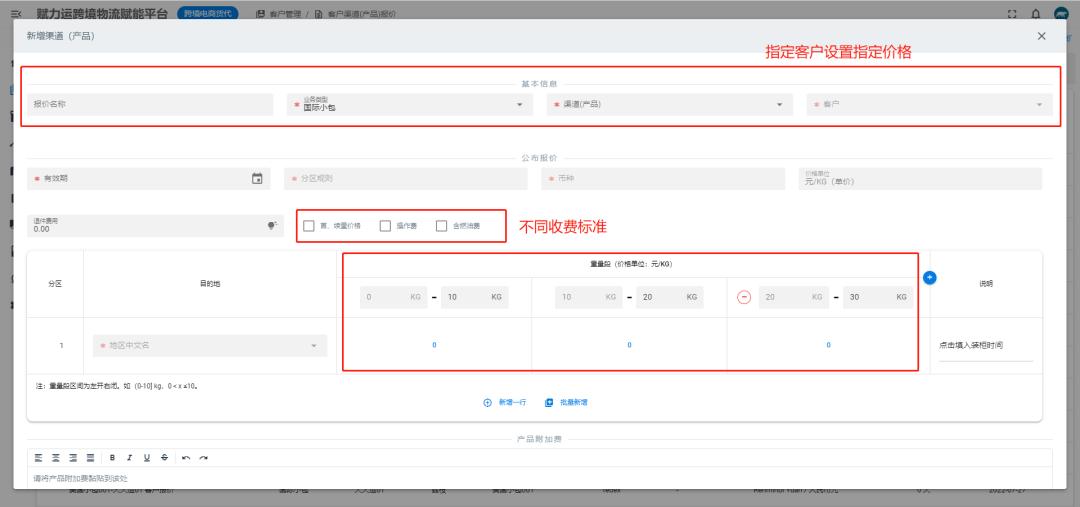Screen dimensions: 1080x507
Task: Click the 目的地 column header
Action: [210, 283]
